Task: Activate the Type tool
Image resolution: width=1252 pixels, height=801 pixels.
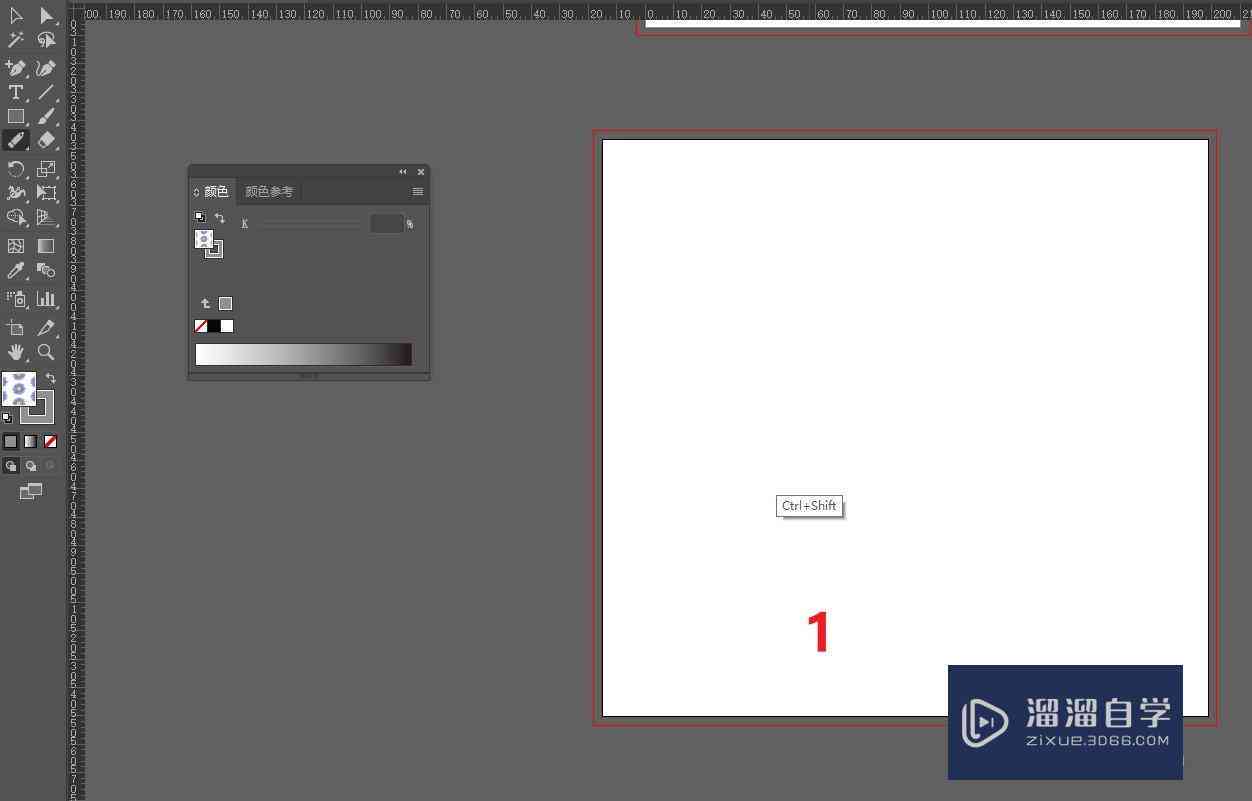Action: pos(16,92)
